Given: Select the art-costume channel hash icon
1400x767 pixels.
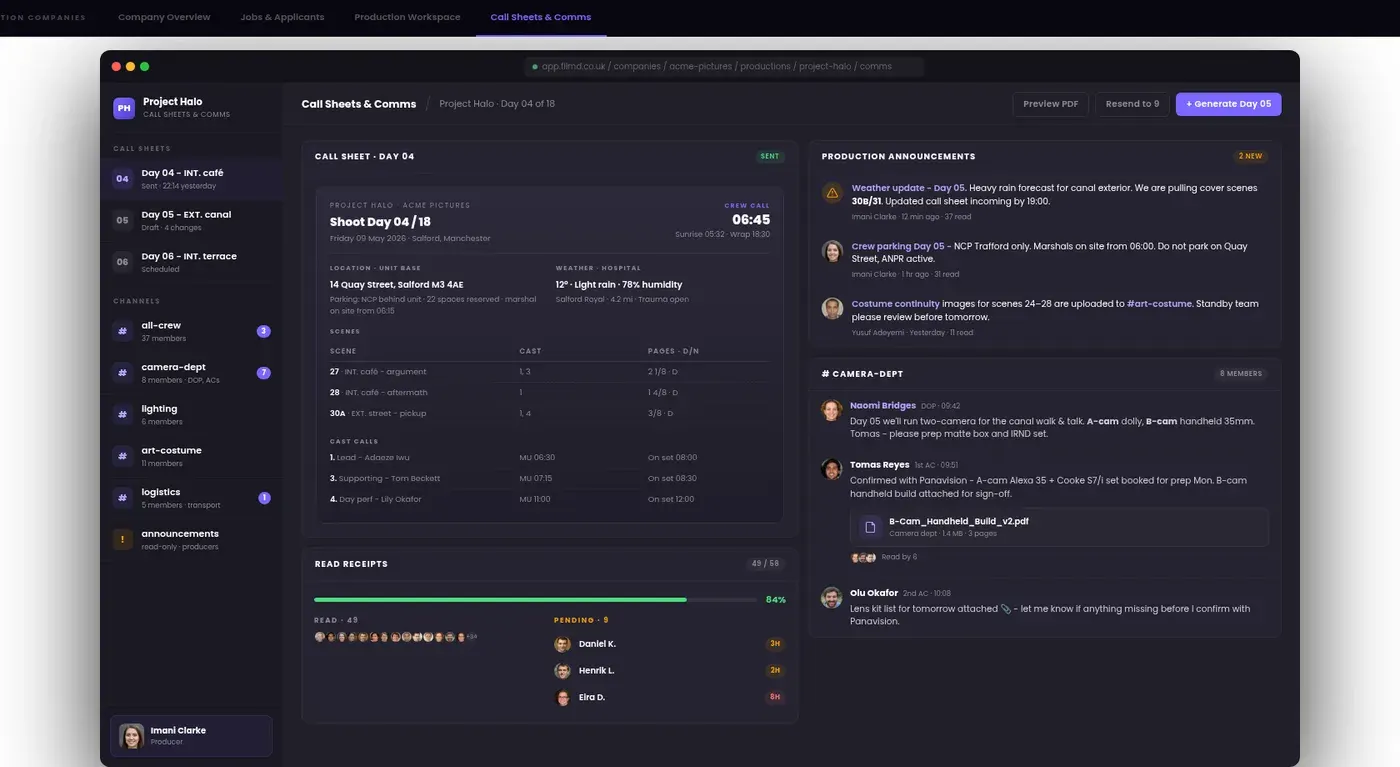Looking at the screenshot, I should tap(122, 456).
